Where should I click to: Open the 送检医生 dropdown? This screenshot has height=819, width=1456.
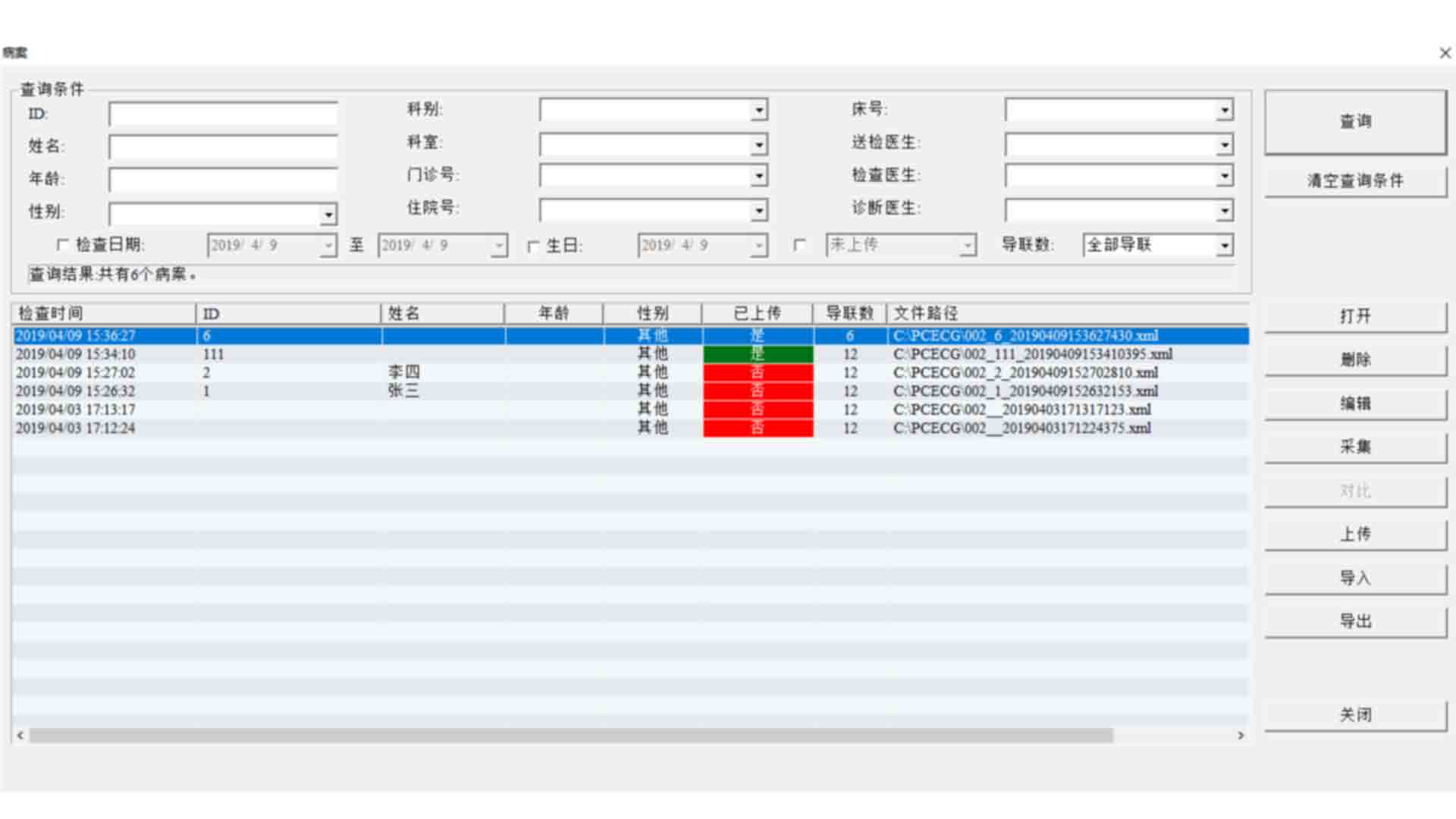pos(1225,144)
